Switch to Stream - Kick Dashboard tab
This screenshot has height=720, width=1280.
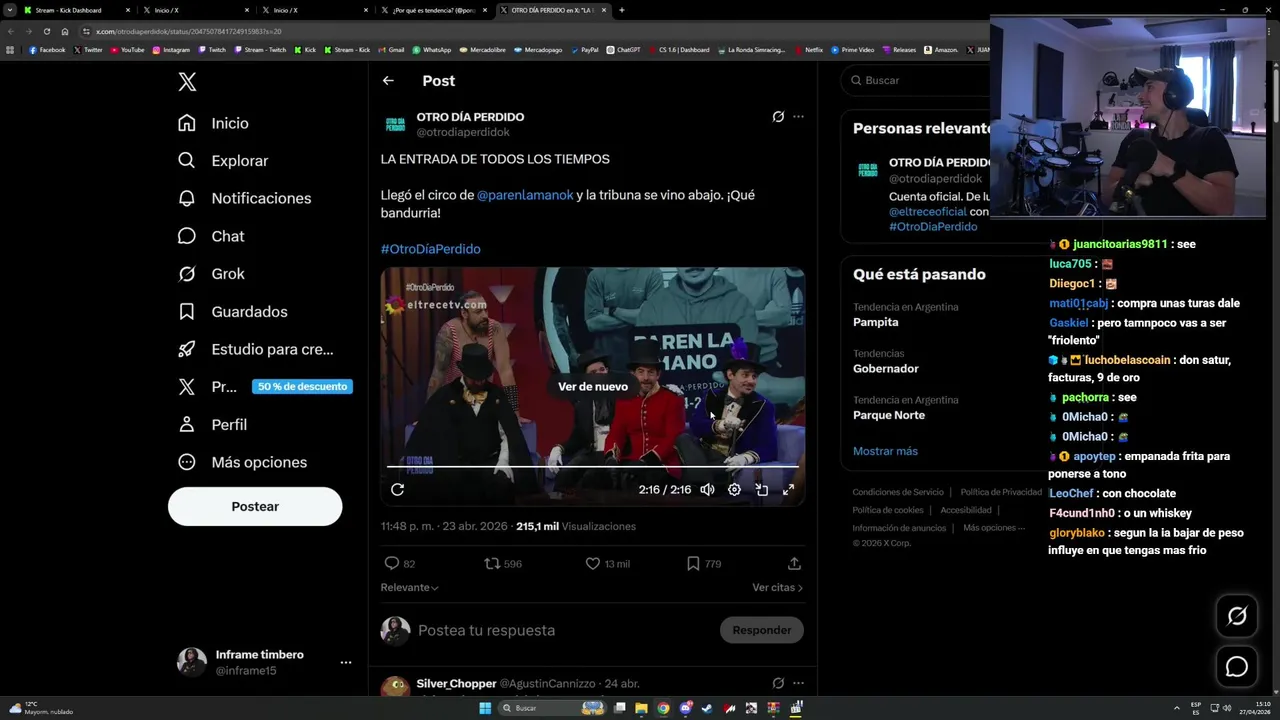[x=75, y=10]
